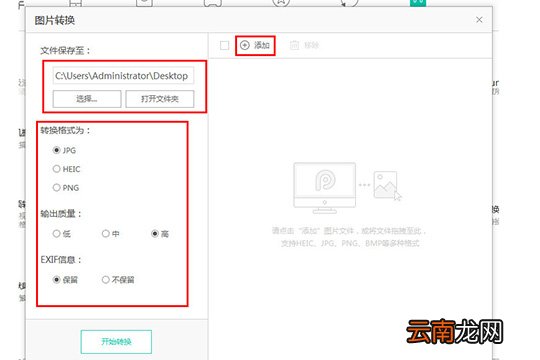
Task: Close the 图片转换 dialog
Action: tap(479, 20)
